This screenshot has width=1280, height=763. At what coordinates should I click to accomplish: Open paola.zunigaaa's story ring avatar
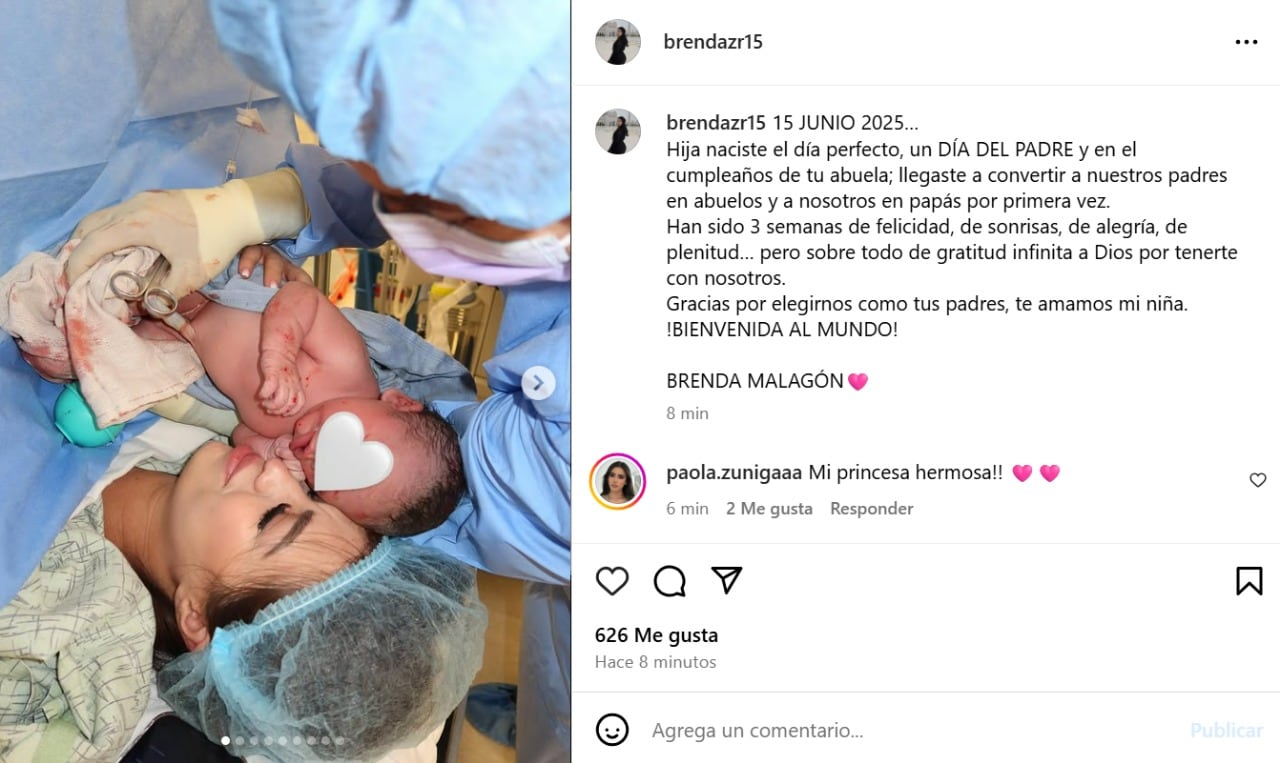[618, 481]
